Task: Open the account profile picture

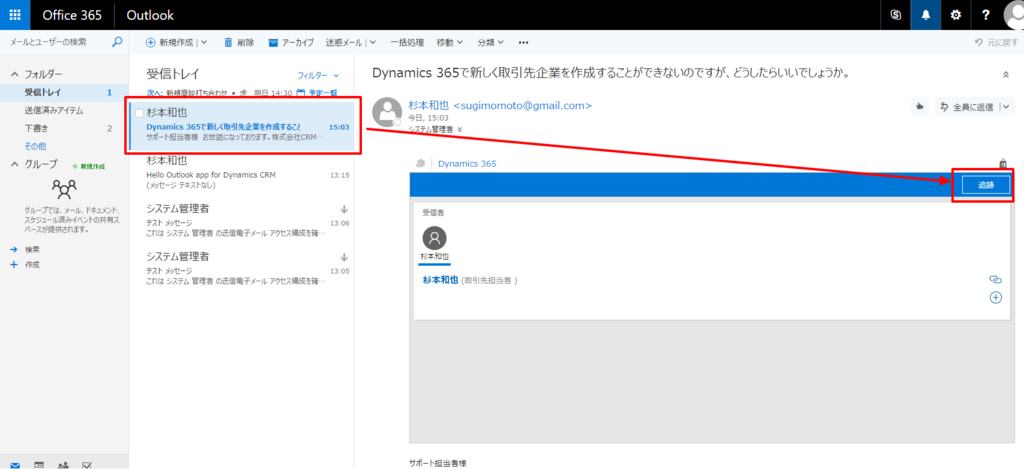Action: pos(1013,15)
